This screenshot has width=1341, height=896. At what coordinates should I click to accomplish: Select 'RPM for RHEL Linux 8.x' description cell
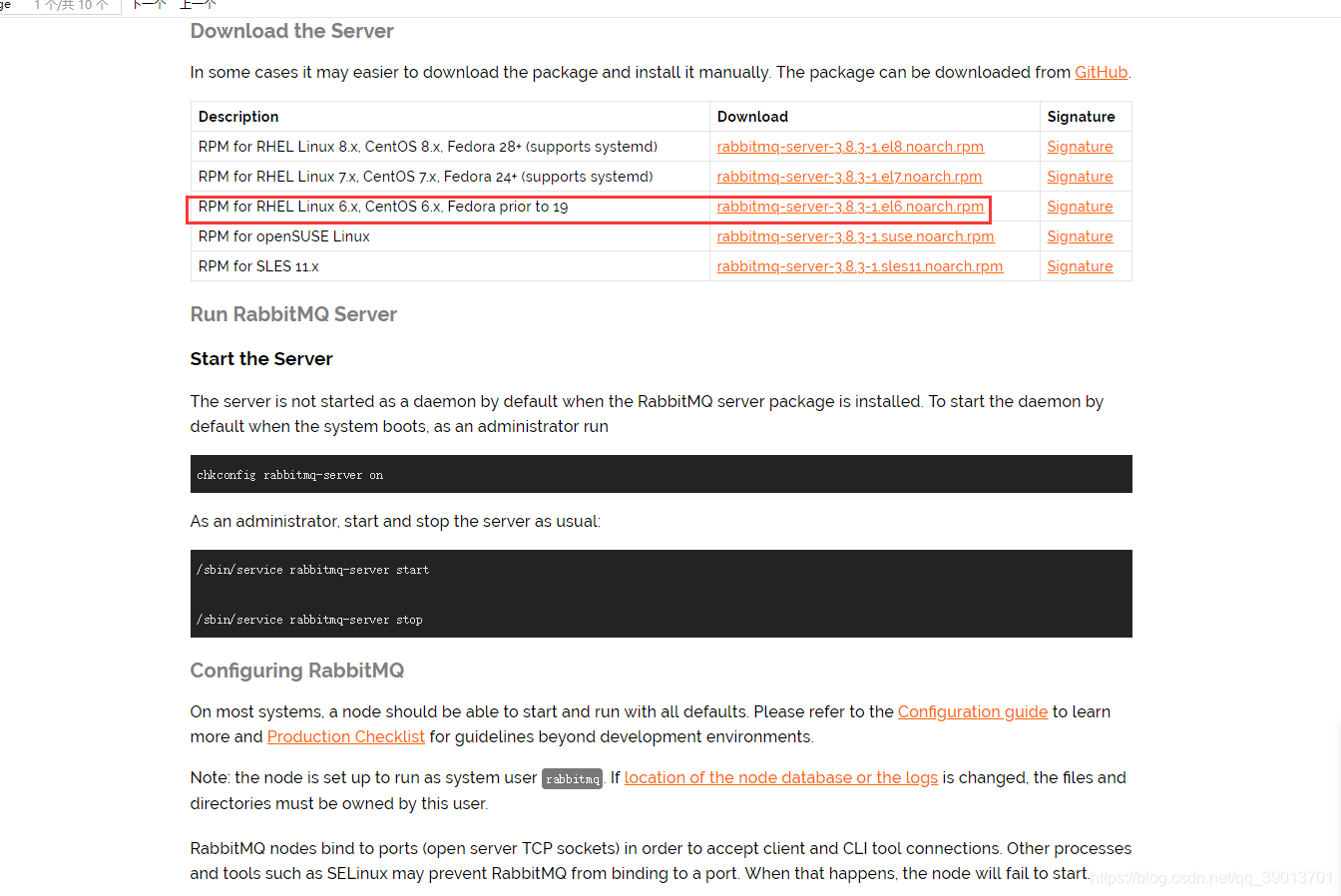[450, 147]
